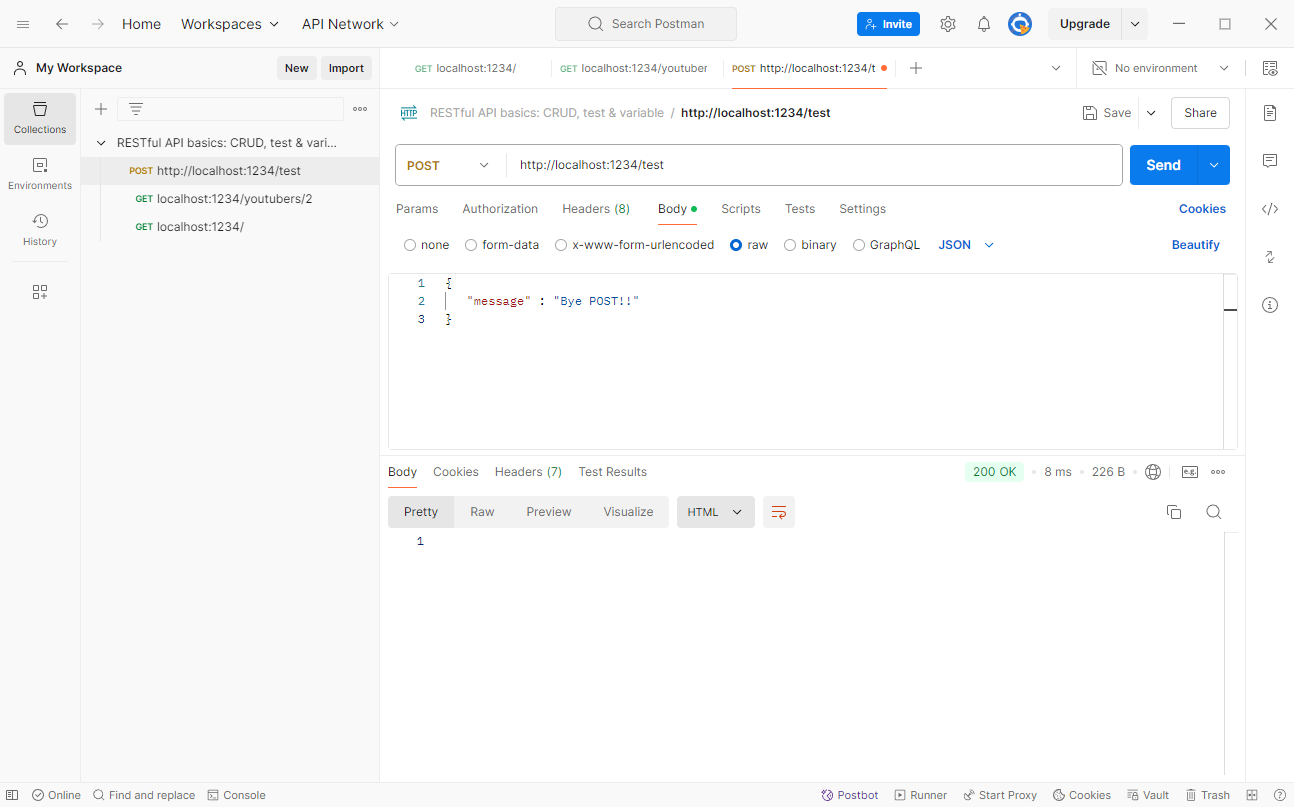Save the response as example icon
1294x807 pixels.
[1190, 472]
